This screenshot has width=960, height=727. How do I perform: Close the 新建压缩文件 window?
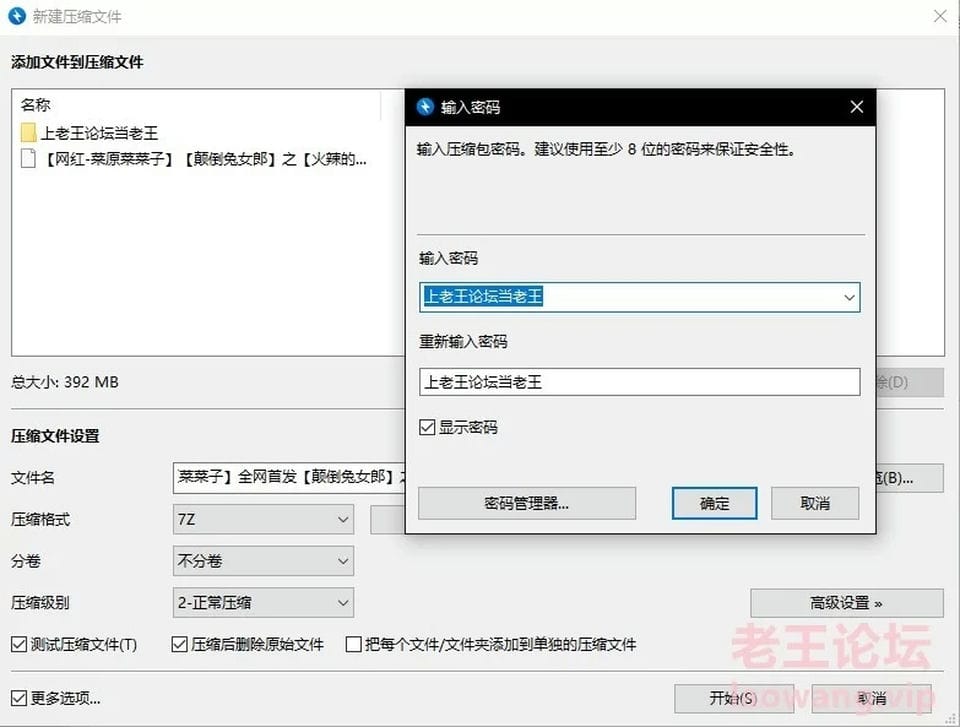click(940, 16)
